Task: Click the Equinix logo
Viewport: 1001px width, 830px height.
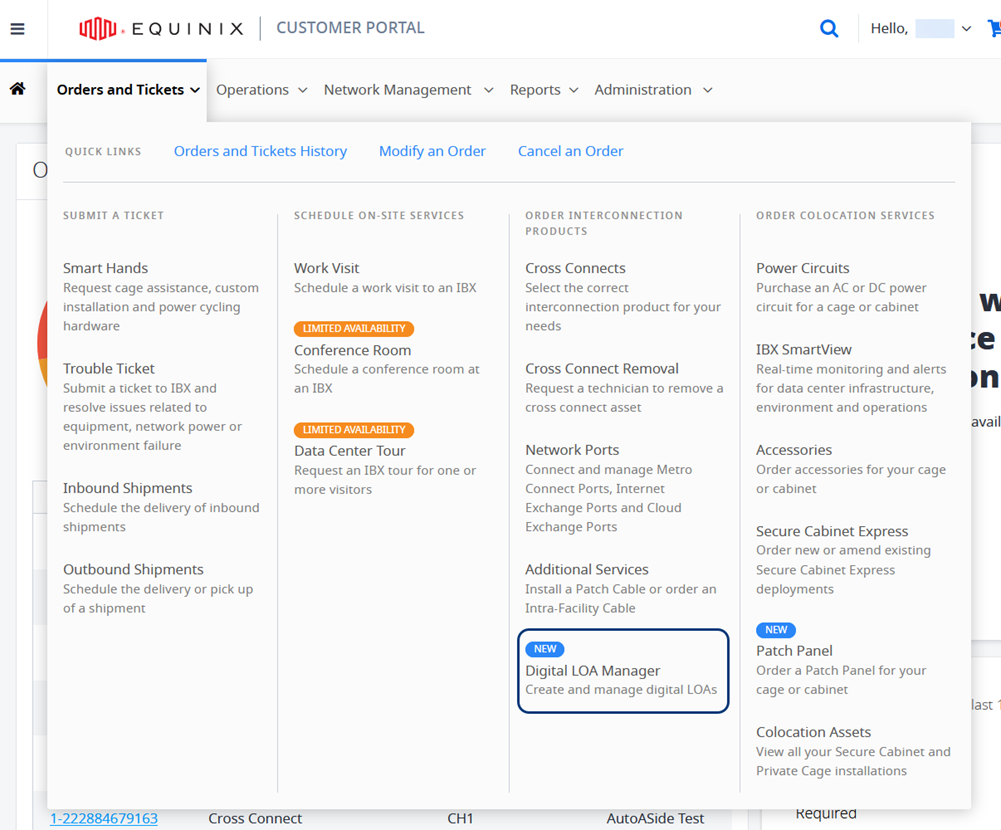Action: pyautogui.click(x=161, y=29)
